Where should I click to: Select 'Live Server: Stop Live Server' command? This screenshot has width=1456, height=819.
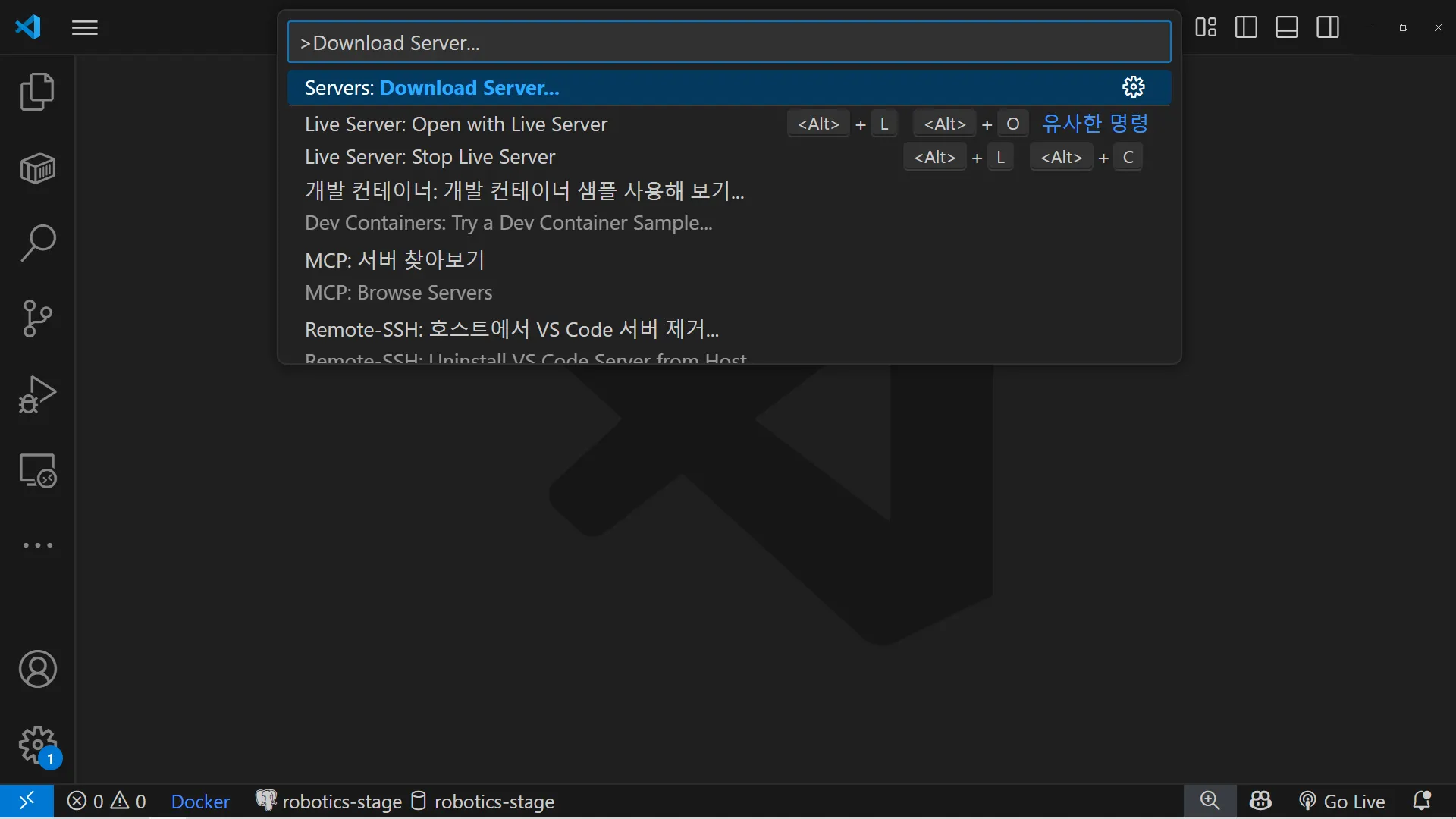click(x=430, y=157)
